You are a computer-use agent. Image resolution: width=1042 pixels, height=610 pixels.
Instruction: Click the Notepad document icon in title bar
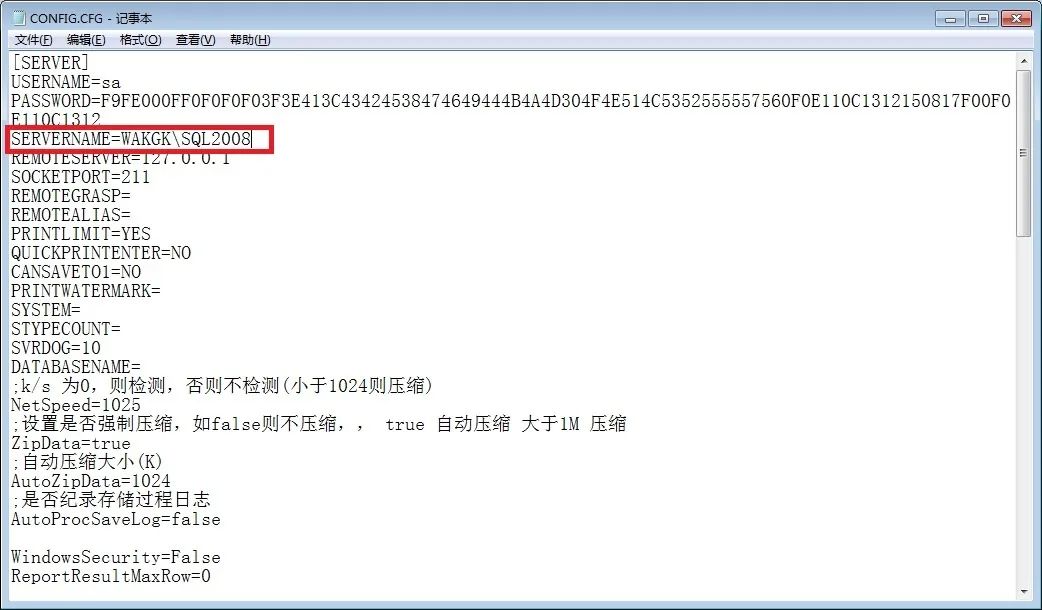(19, 18)
